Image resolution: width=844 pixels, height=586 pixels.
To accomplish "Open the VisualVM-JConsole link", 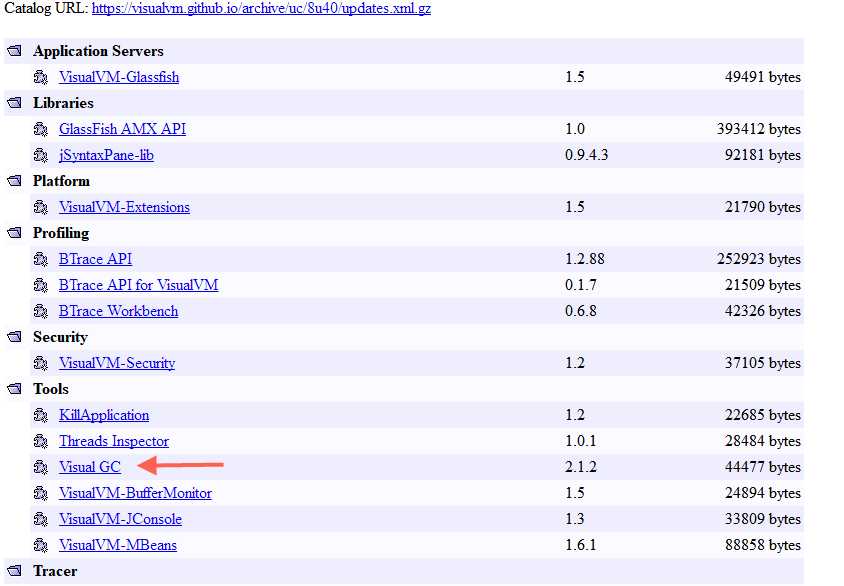I will click(x=120, y=519).
